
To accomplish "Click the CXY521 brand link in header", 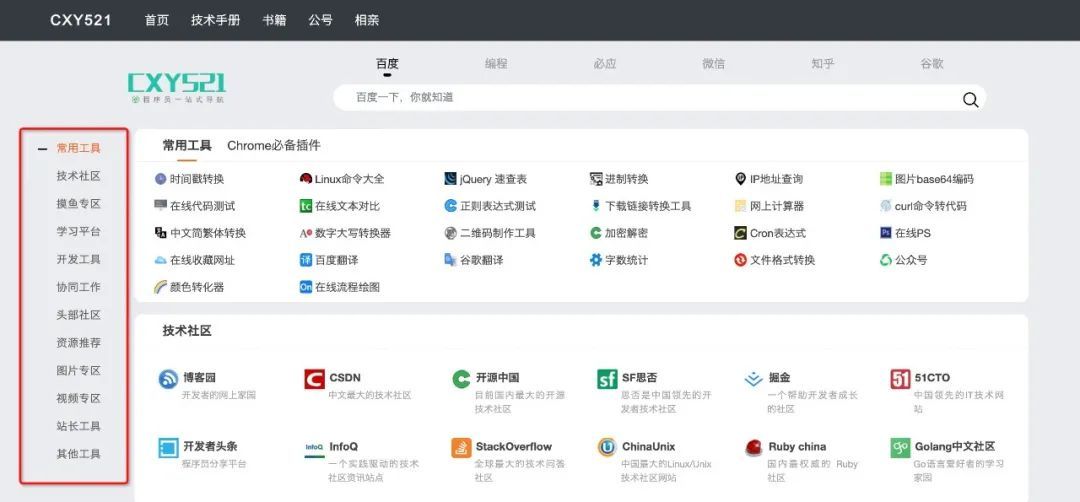I will [x=81, y=20].
